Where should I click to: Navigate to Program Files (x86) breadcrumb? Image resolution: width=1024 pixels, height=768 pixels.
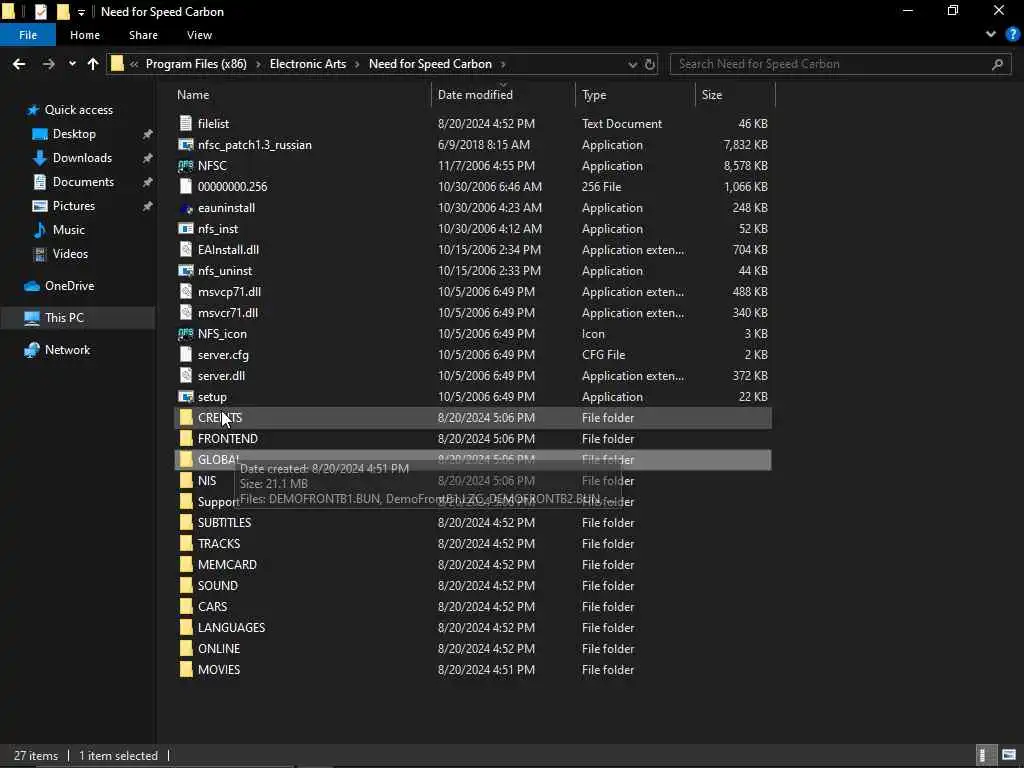click(196, 64)
